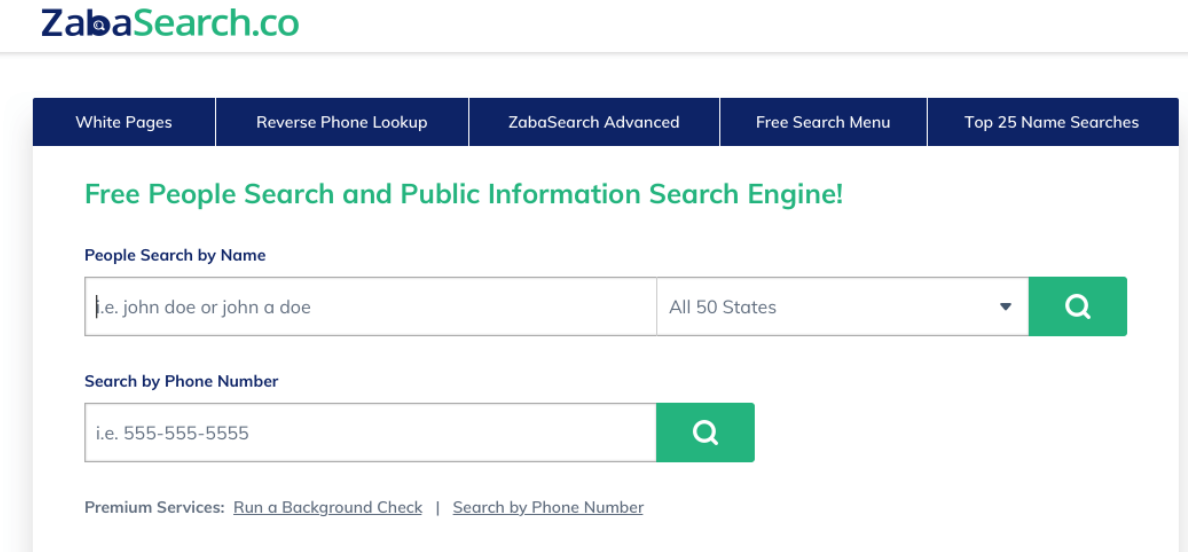Image resolution: width=1188 pixels, height=552 pixels.
Task: Focus the phone number input field
Action: 370,433
